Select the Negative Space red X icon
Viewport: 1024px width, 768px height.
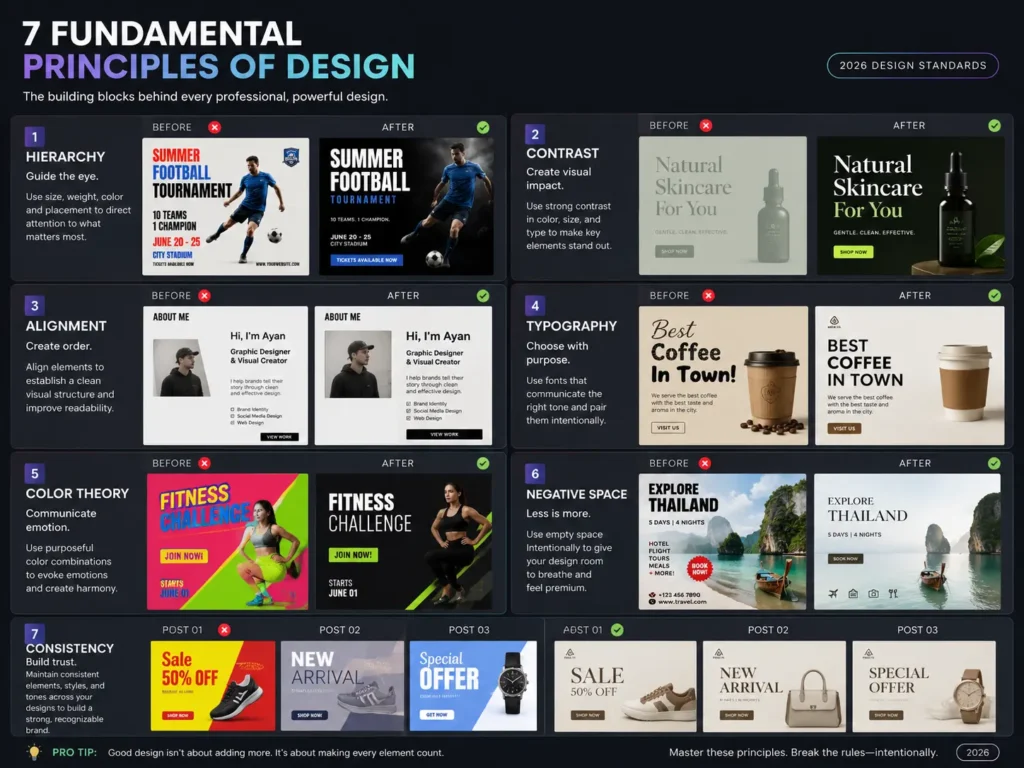pyautogui.click(x=705, y=463)
